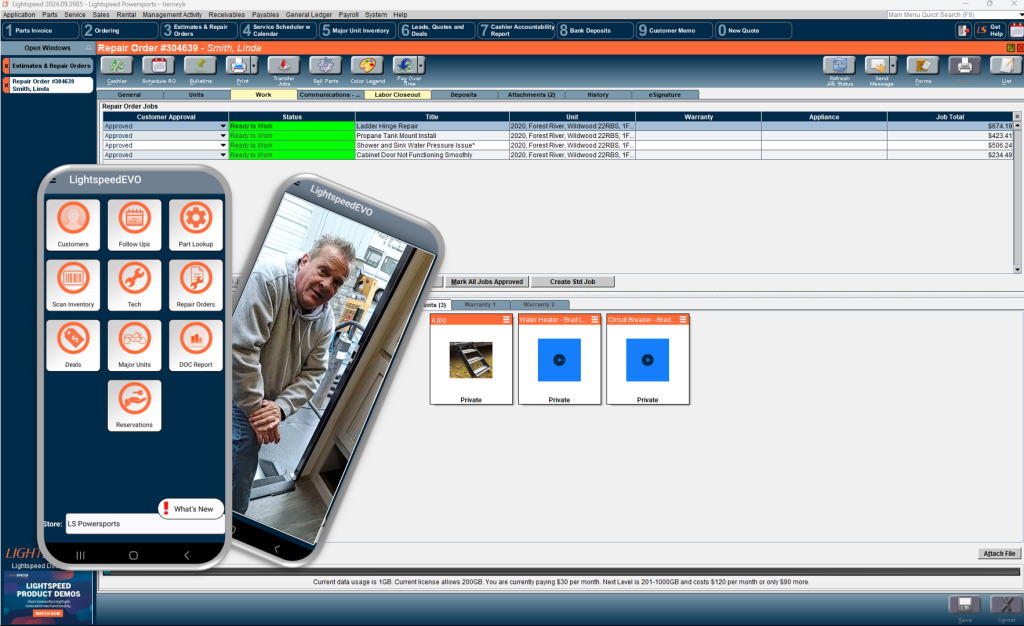Click the Cancel X icon at the bottom
Image resolution: width=1024 pixels, height=626 pixels.
click(1006, 605)
